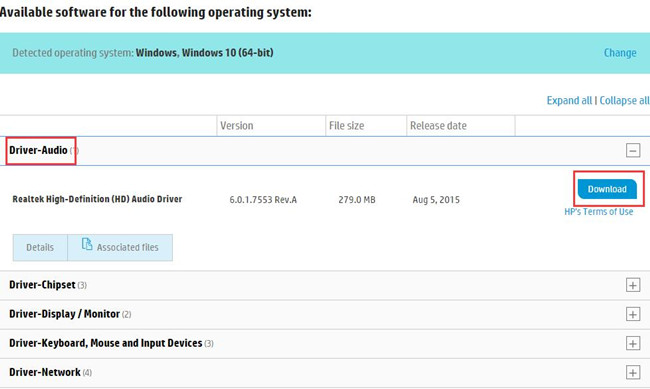The height and width of the screenshot is (389, 650).
Task: Click the Collapse all link
Action: point(624,101)
